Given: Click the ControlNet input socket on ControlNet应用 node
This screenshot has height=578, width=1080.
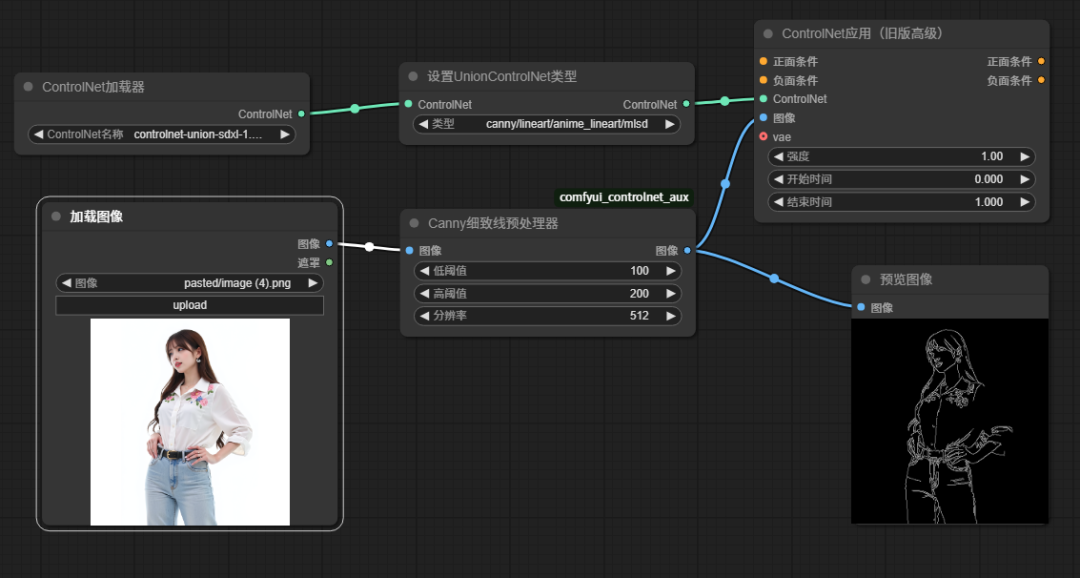Looking at the screenshot, I should (x=763, y=99).
